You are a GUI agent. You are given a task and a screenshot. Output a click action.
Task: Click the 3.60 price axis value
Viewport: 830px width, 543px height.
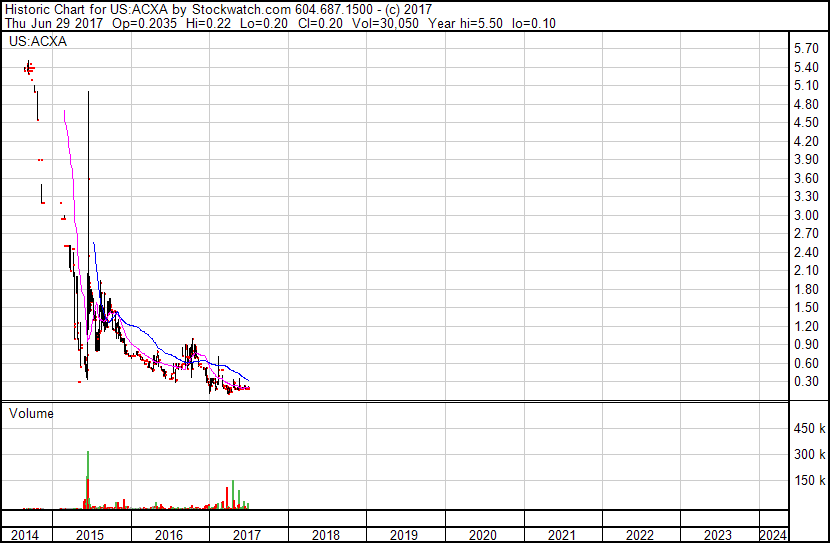pyautogui.click(x=806, y=178)
